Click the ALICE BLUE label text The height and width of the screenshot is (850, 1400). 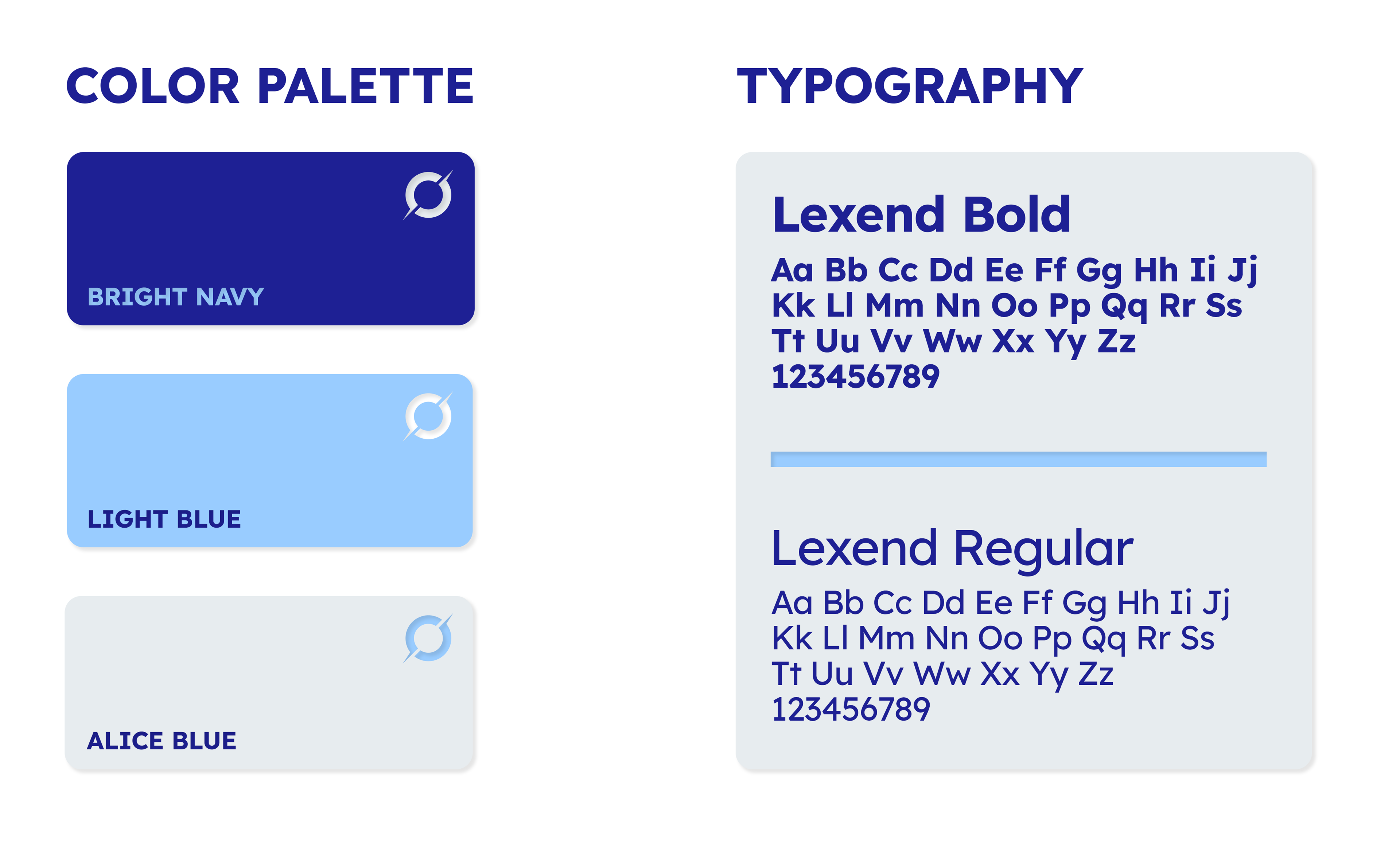pos(162,740)
